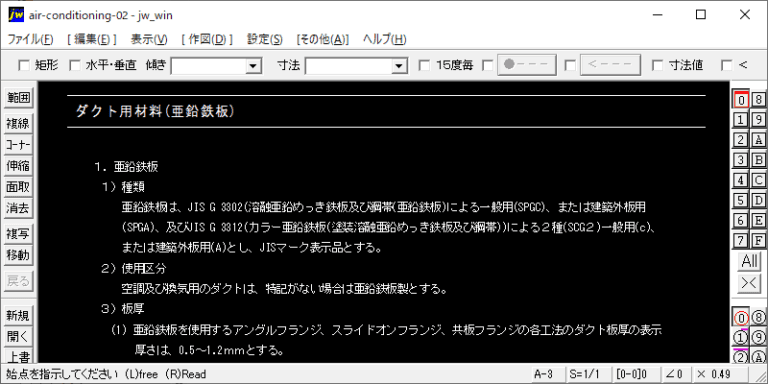768x384 pixels.
Task: Open the 設定(S) menu
Action: [264, 40]
